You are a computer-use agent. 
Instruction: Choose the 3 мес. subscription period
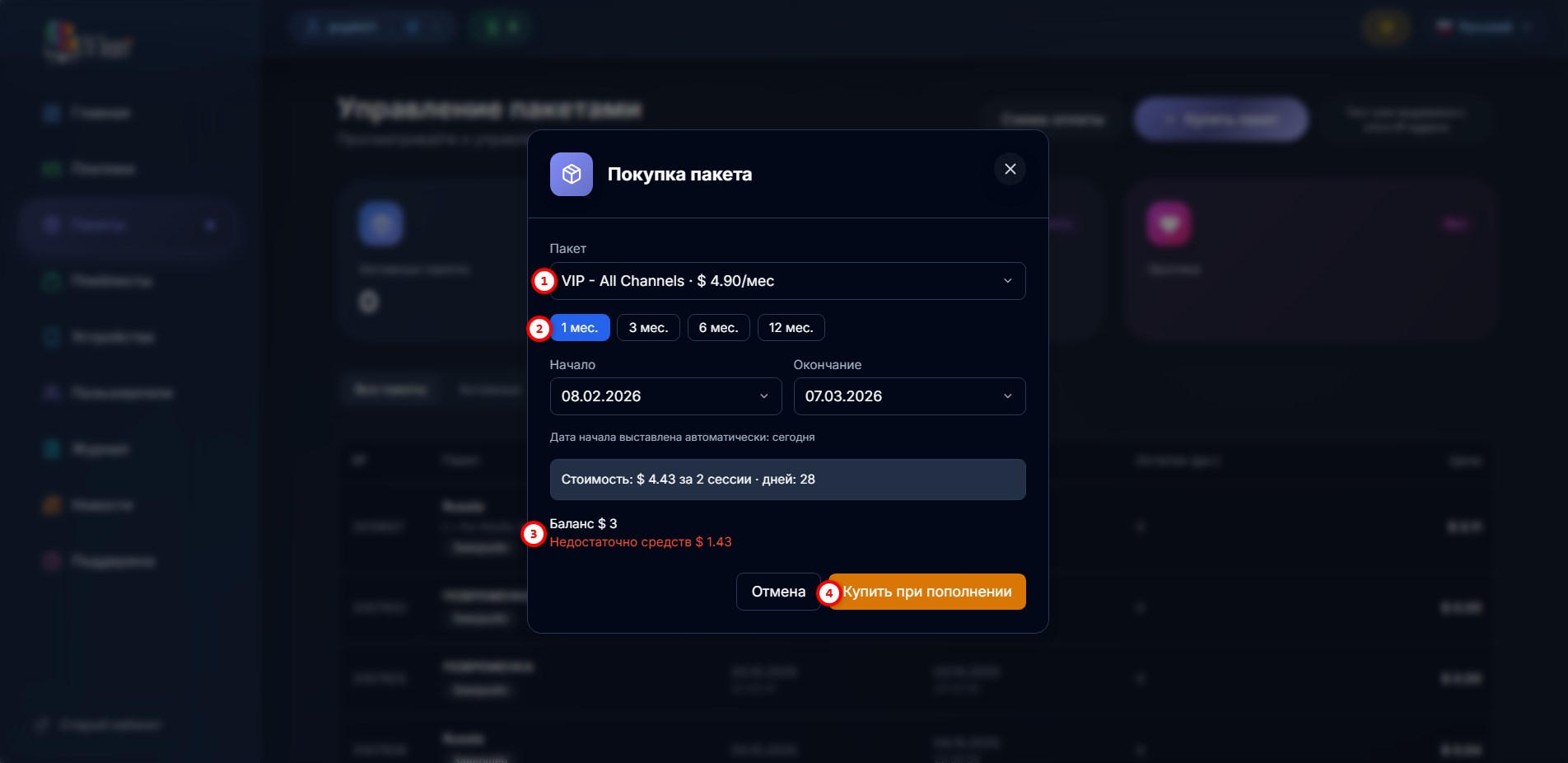click(x=648, y=328)
